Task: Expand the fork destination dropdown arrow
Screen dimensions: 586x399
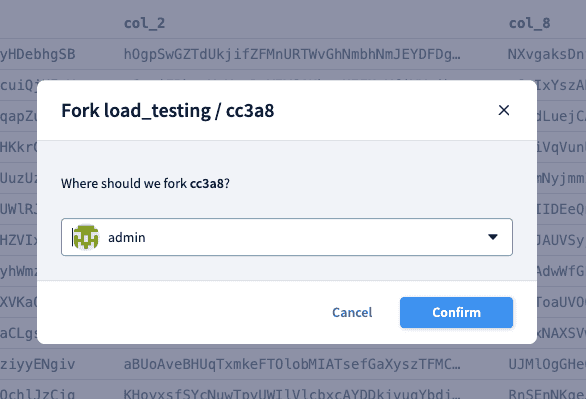Action: 493,237
